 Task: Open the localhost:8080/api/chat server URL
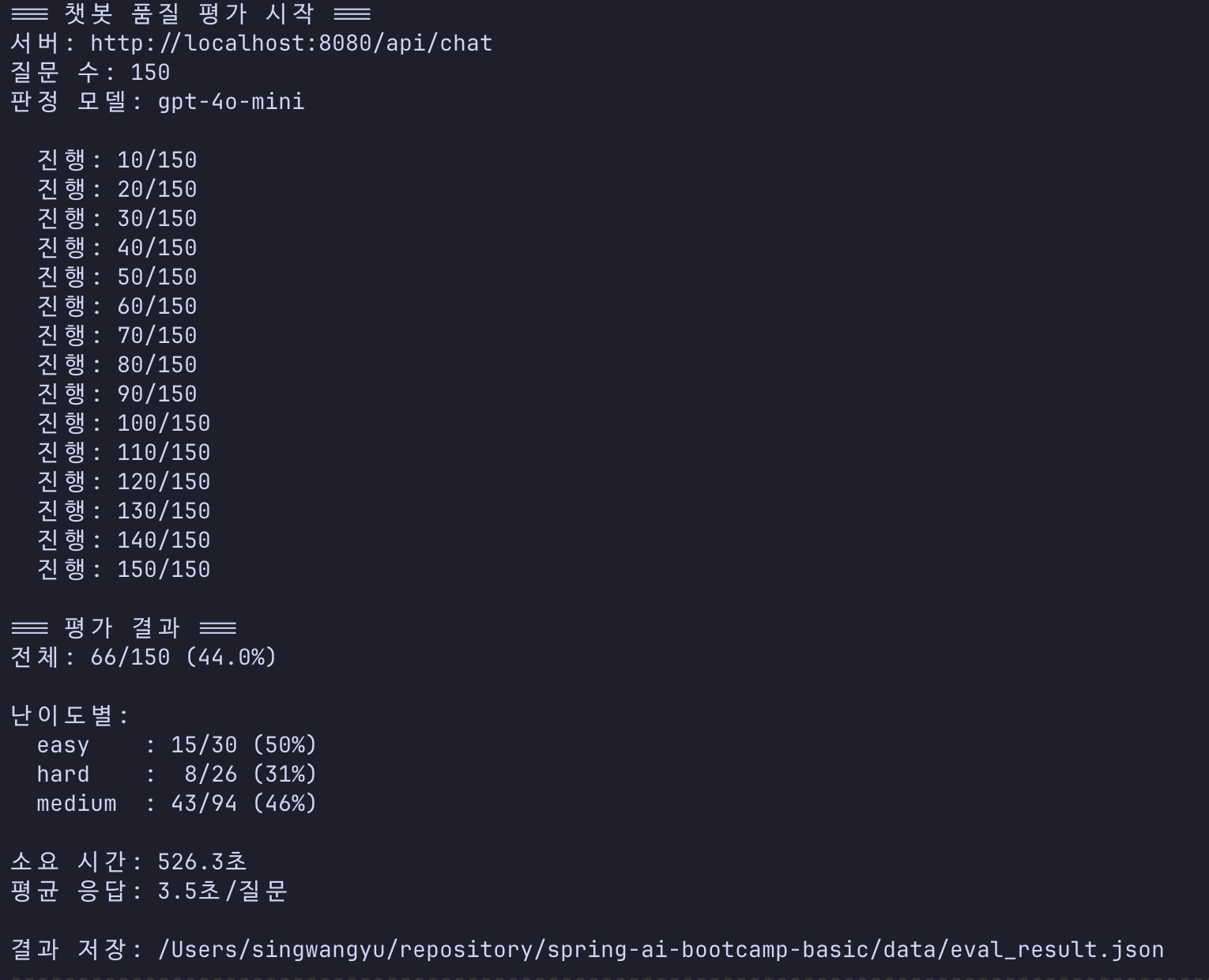coord(292,43)
